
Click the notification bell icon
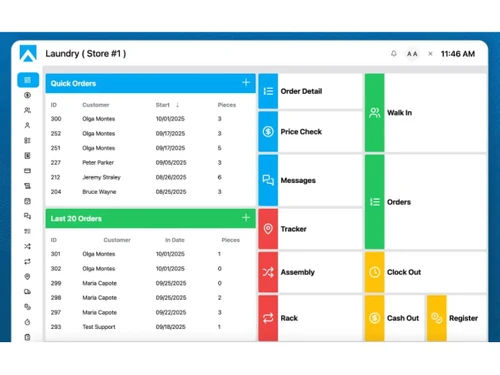[394, 54]
